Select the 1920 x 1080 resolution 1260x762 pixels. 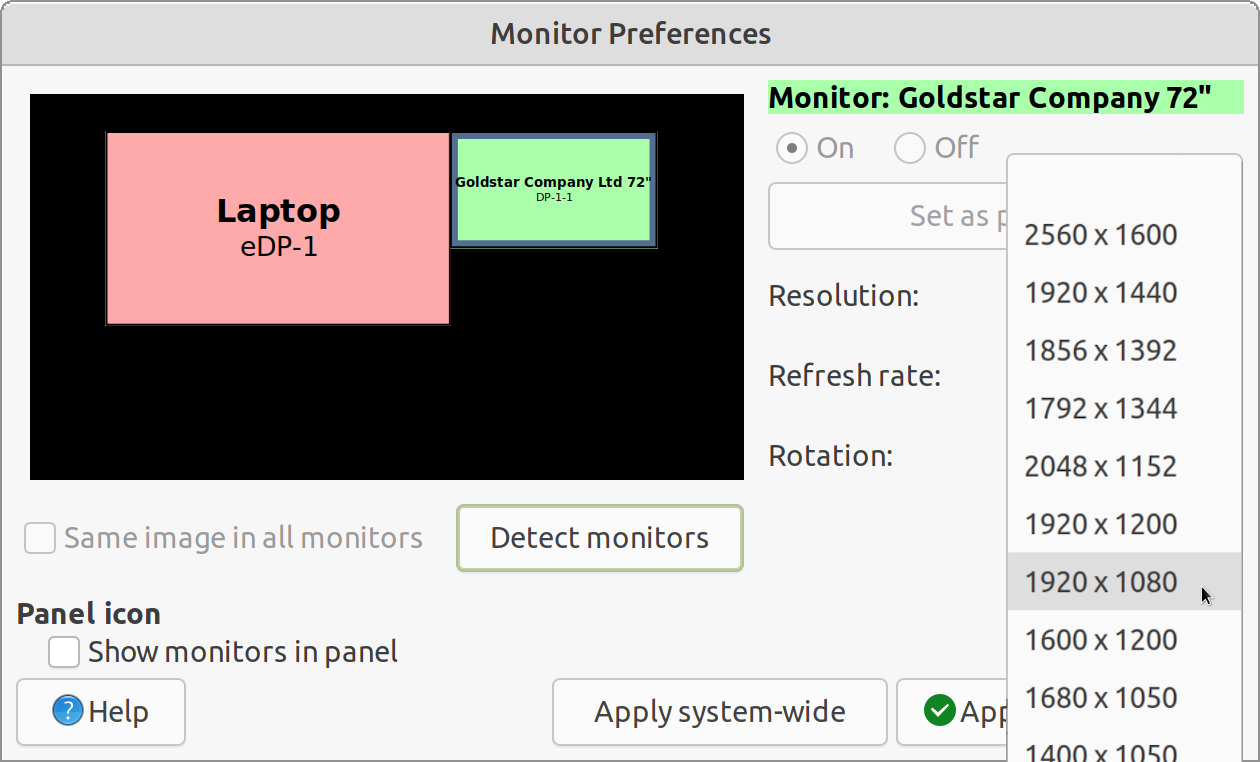1100,582
